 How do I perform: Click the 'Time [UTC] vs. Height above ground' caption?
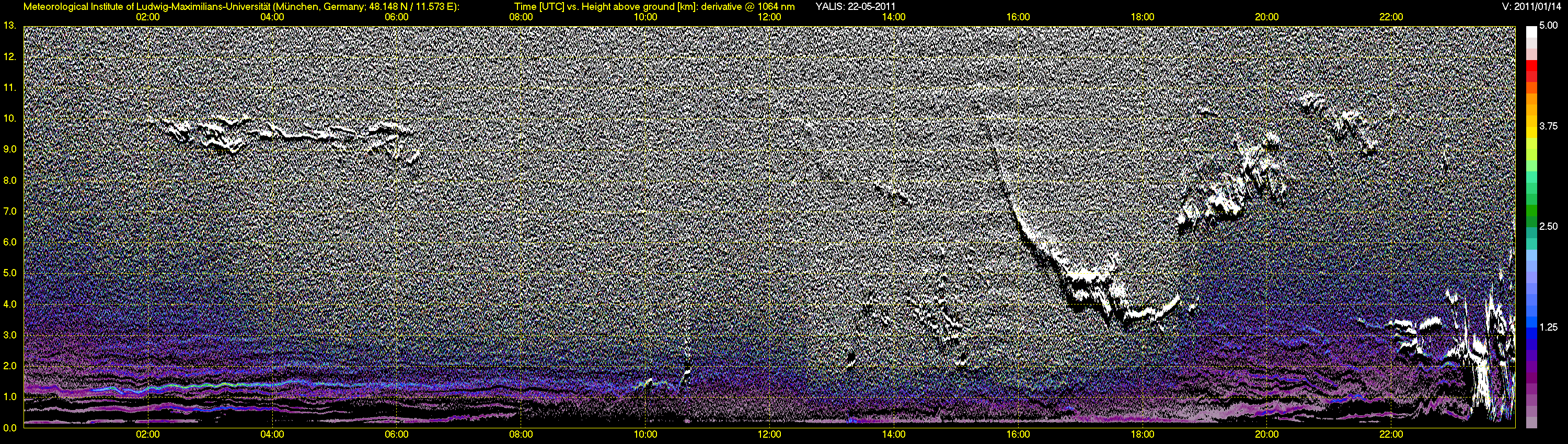pyautogui.click(x=654, y=7)
